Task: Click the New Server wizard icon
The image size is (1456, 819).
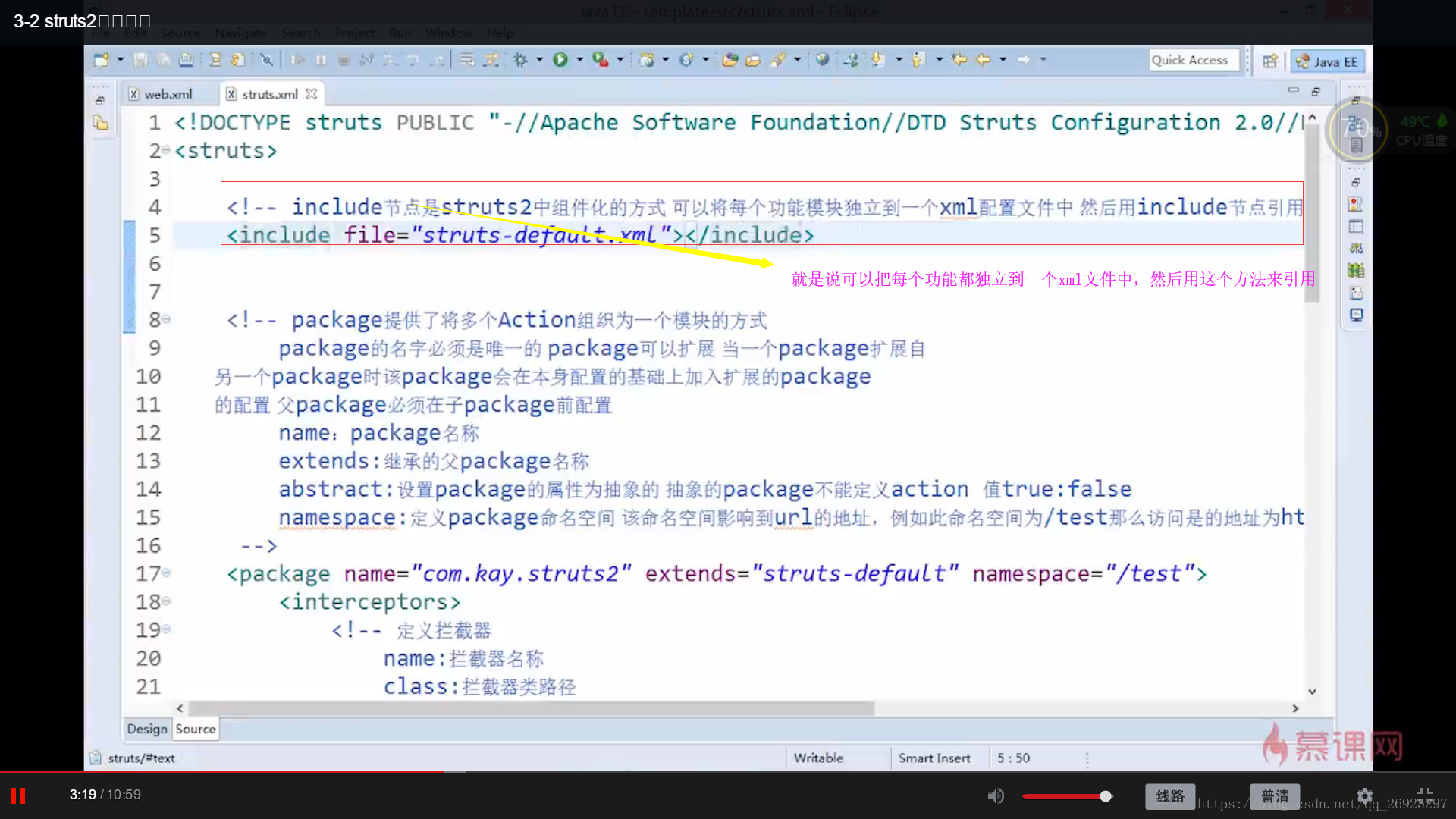Action: pyautogui.click(x=647, y=60)
